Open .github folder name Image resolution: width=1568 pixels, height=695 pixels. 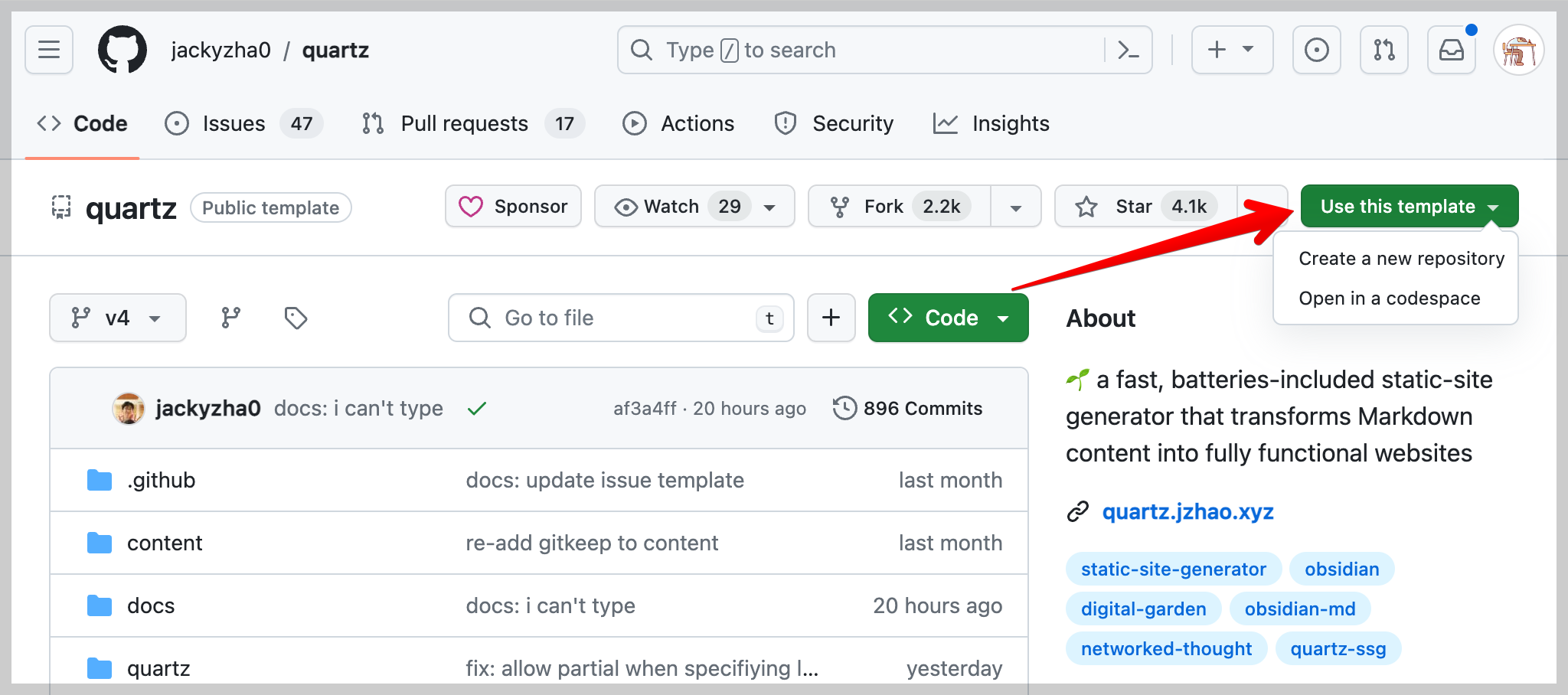point(161,480)
